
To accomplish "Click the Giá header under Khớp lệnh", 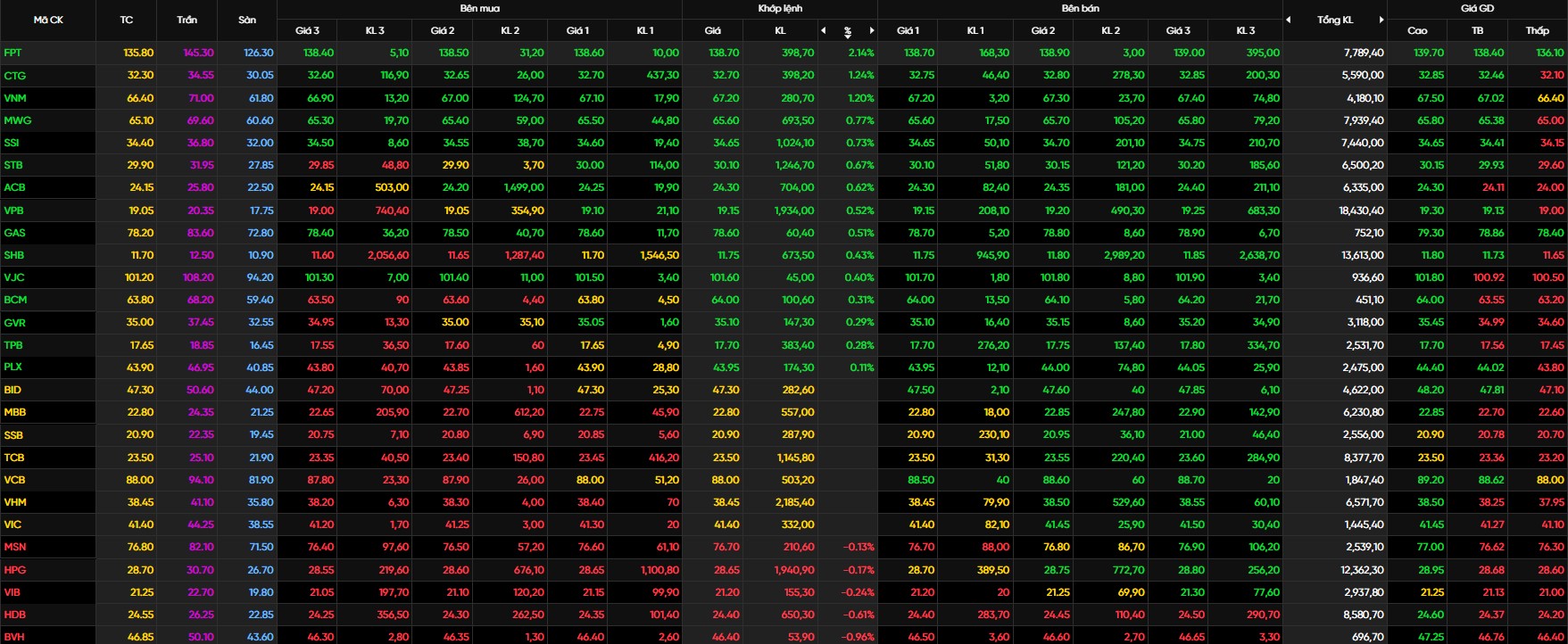I will (712, 30).
